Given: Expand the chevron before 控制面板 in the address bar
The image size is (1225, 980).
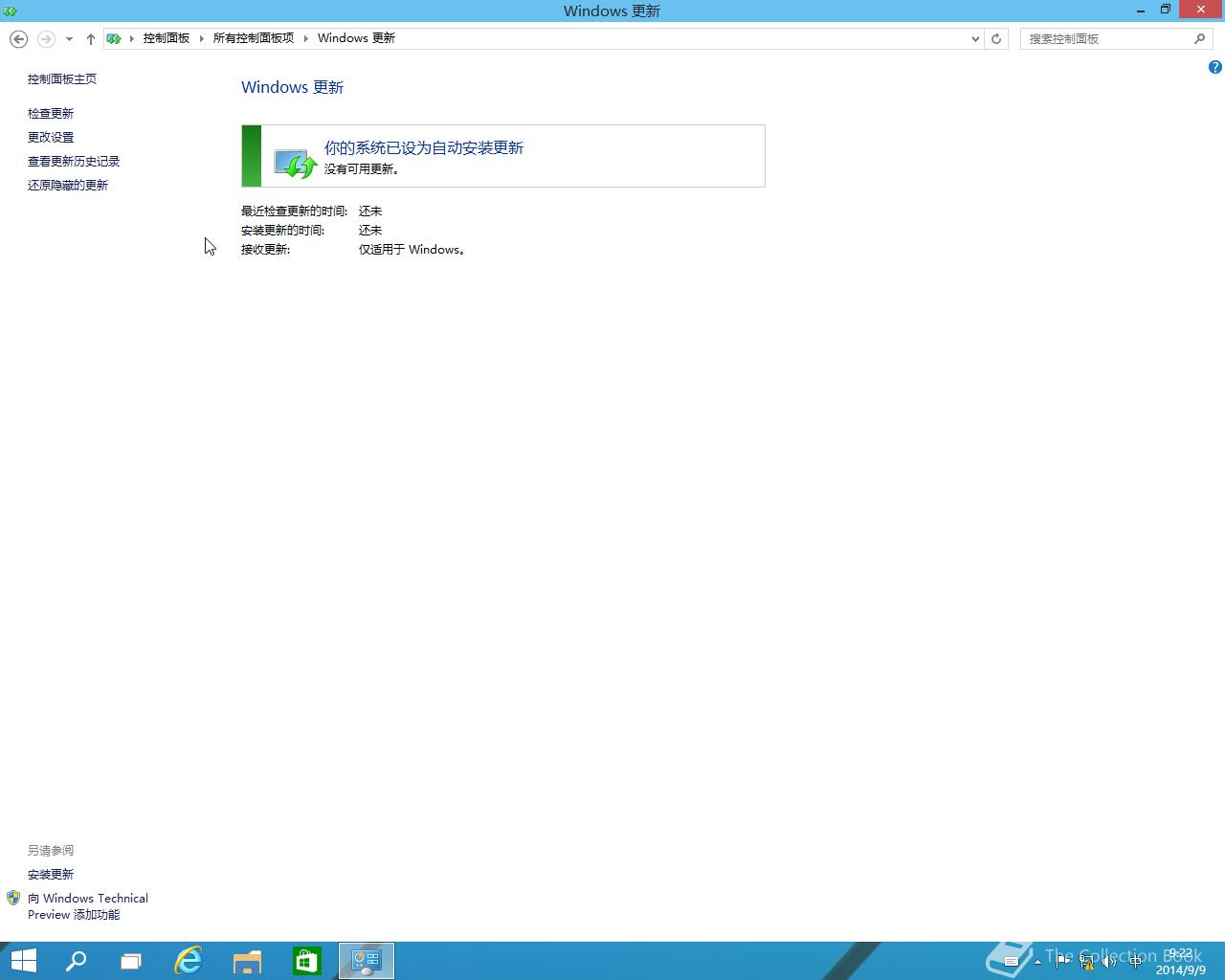Looking at the screenshot, I should click(x=132, y=38).
